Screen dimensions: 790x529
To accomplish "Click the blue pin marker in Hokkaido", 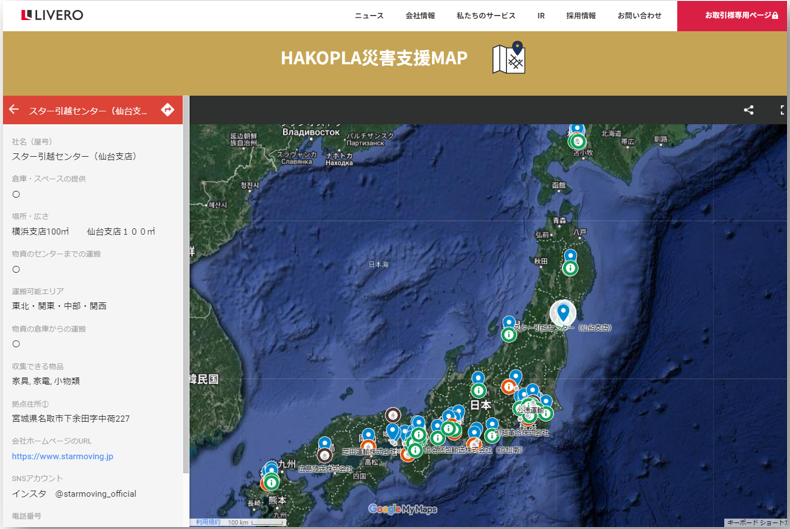I will (x=577, y=129).
